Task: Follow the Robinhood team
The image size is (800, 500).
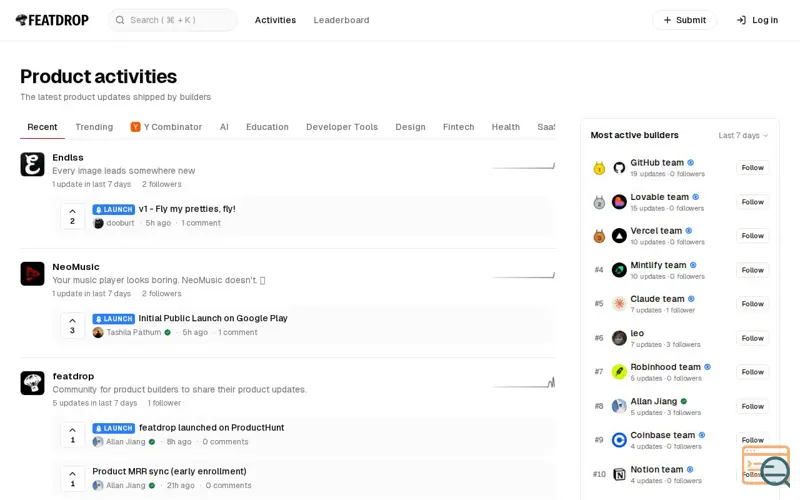Action: (753, 372)
